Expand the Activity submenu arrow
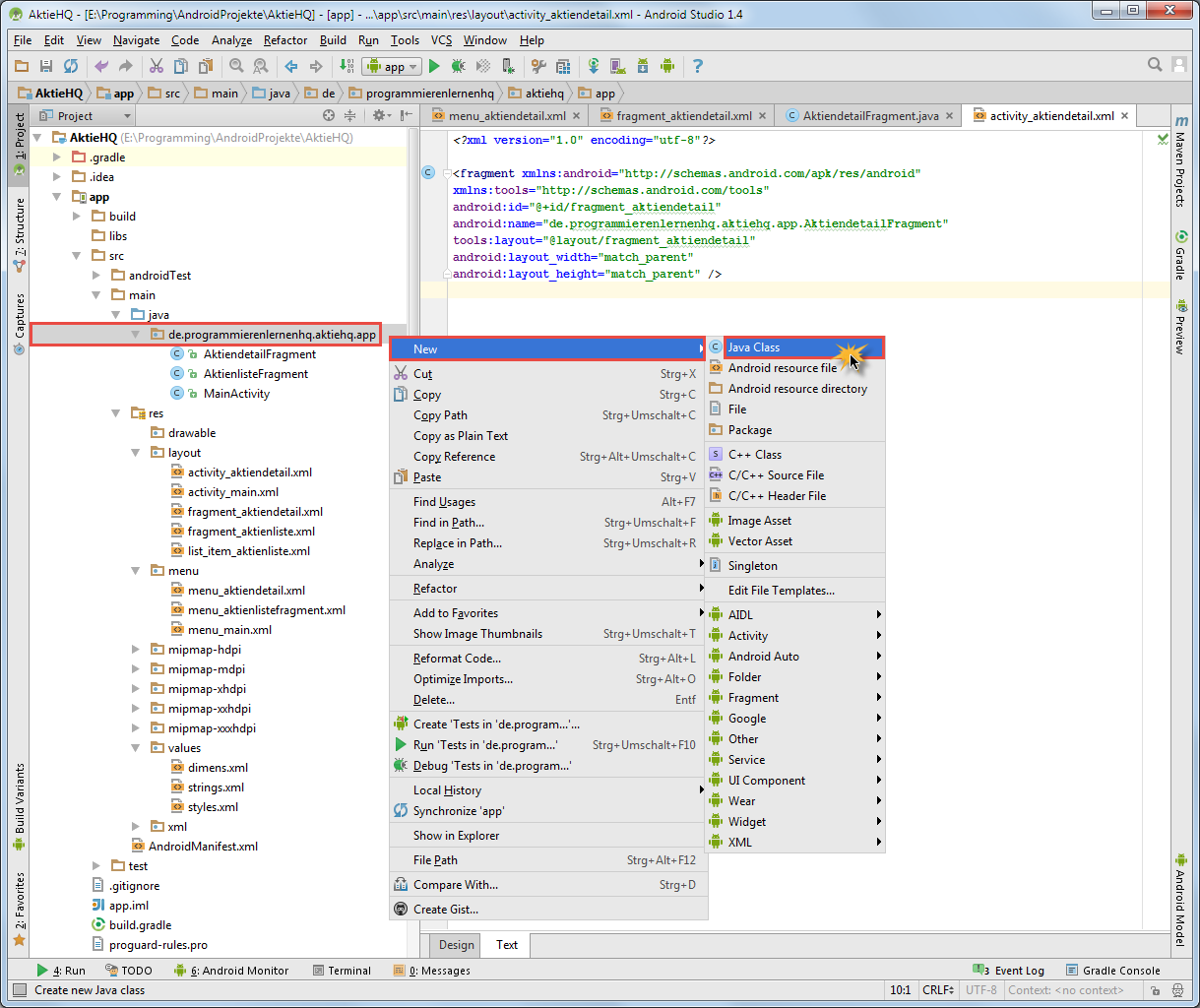Viewport: 1200px width, 1008px height. click(x=878, y=636)
